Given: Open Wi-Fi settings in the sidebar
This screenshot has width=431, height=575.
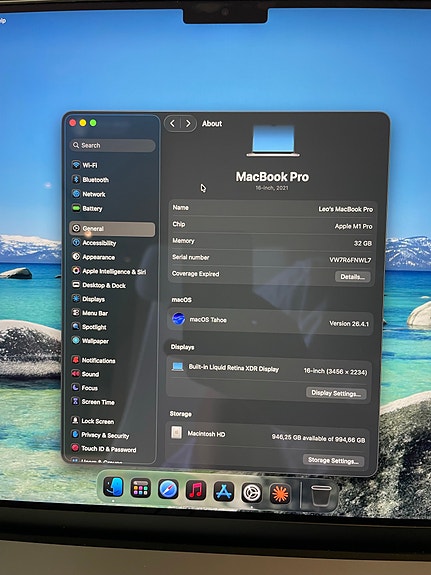Looking at the screenshot, I should tap(85, 165).
